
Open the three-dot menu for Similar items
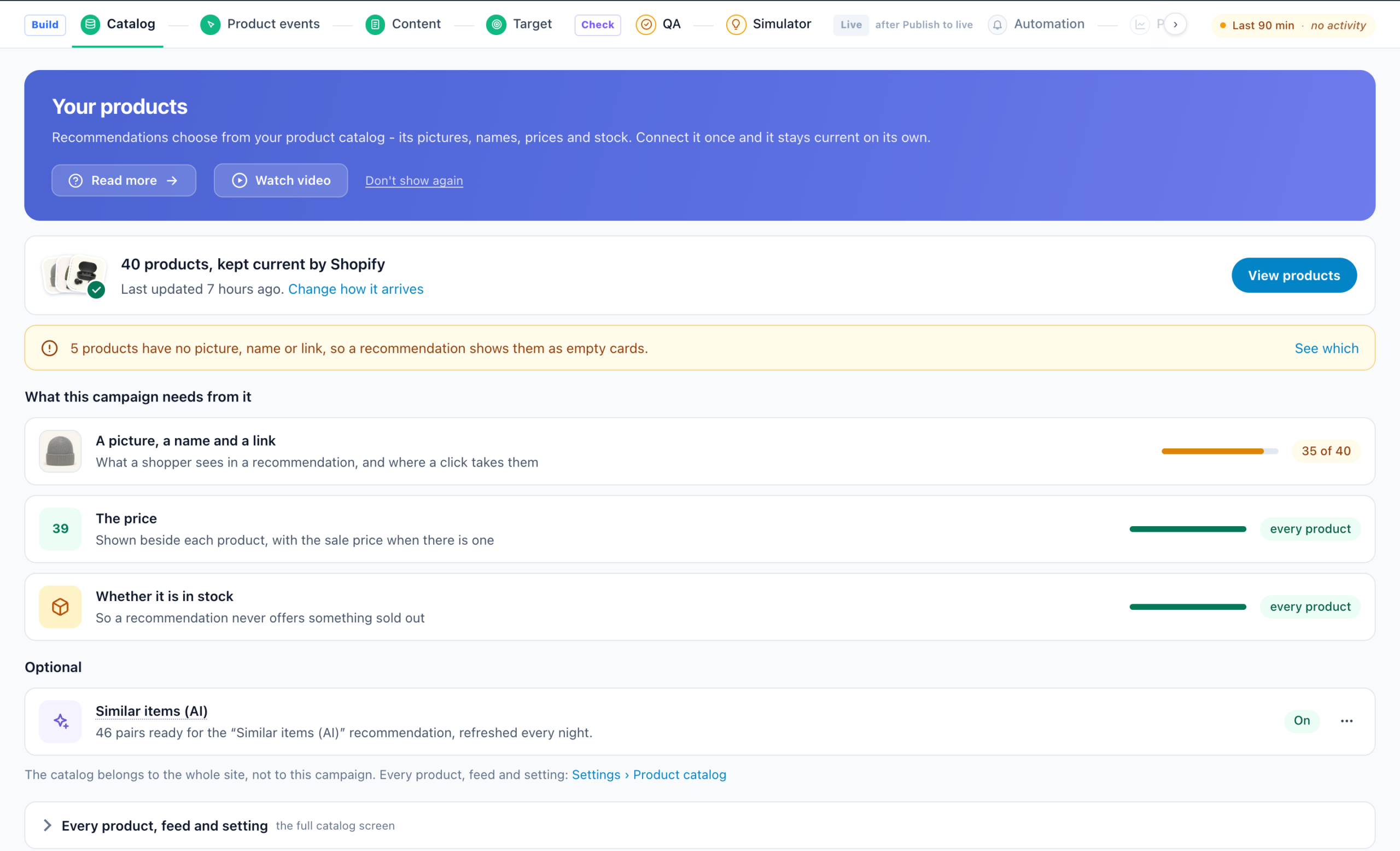(1346, 721)
